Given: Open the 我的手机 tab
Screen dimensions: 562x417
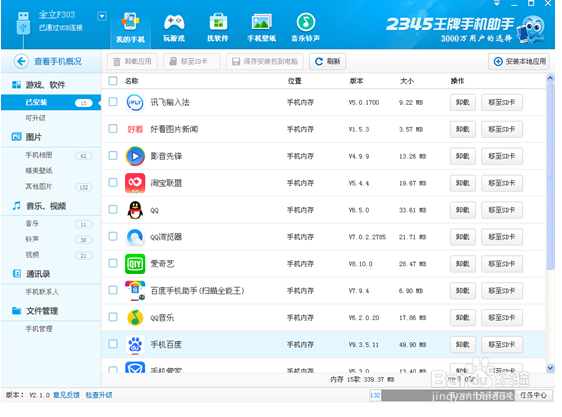Looking at the screenshot, I should [130, 28].
